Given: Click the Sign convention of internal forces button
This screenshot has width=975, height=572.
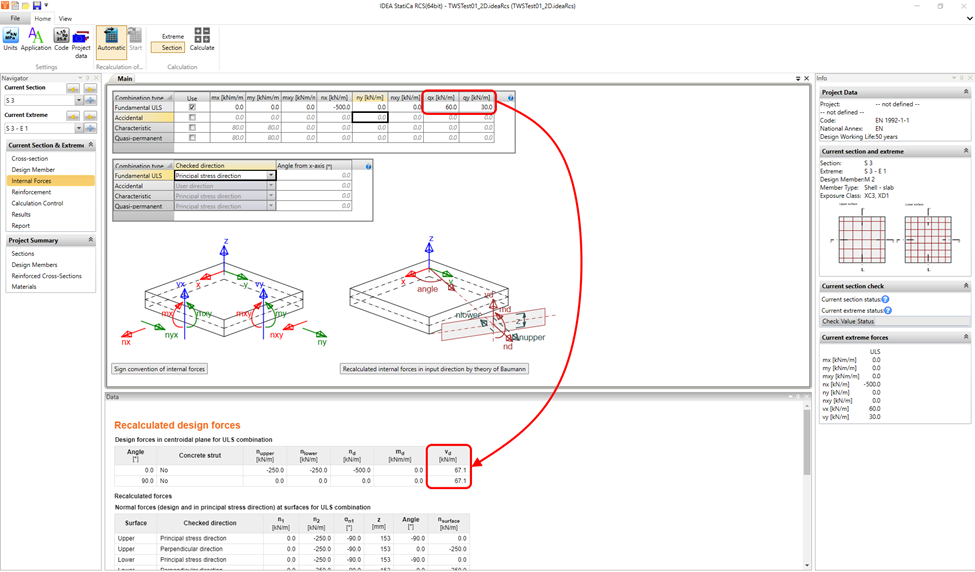Looking at the screenshot, I should pyautogui.click(x=159, y=369).
